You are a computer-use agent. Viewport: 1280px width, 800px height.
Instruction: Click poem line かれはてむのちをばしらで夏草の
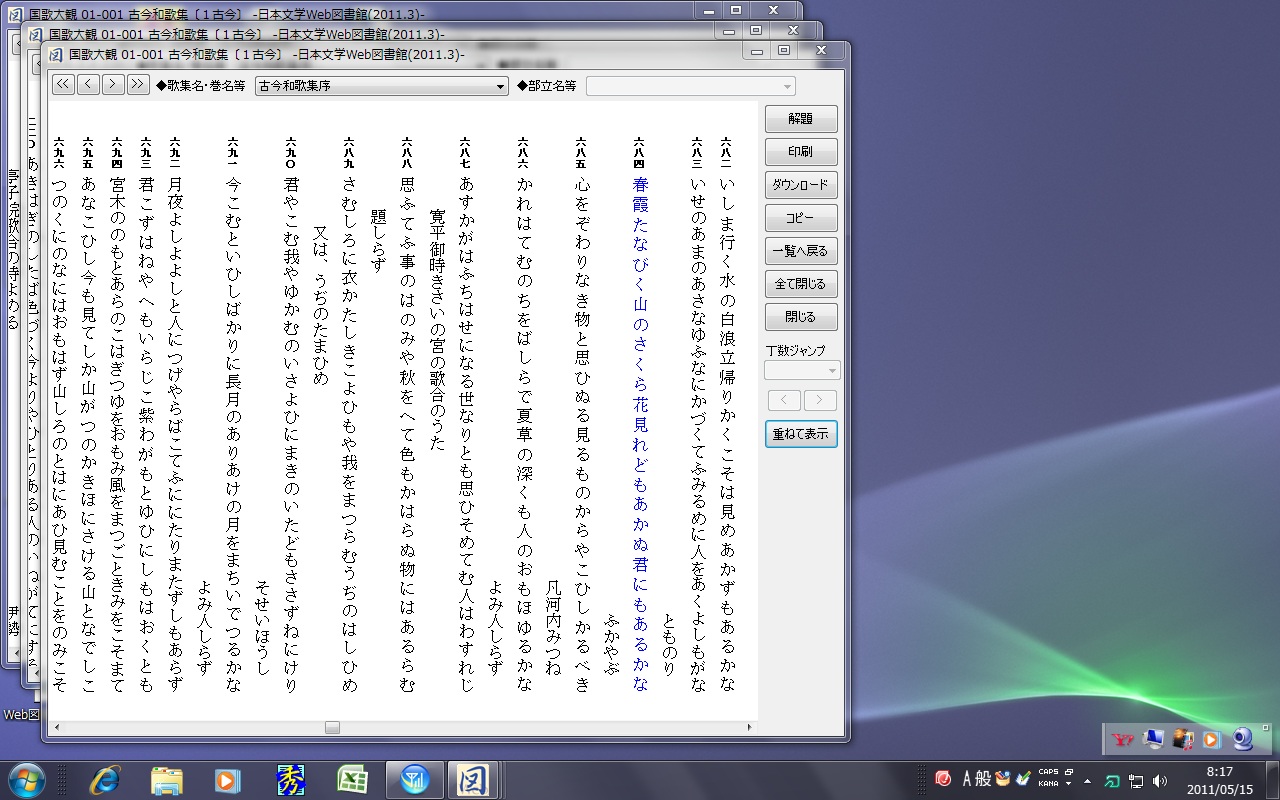coord(524,434)
